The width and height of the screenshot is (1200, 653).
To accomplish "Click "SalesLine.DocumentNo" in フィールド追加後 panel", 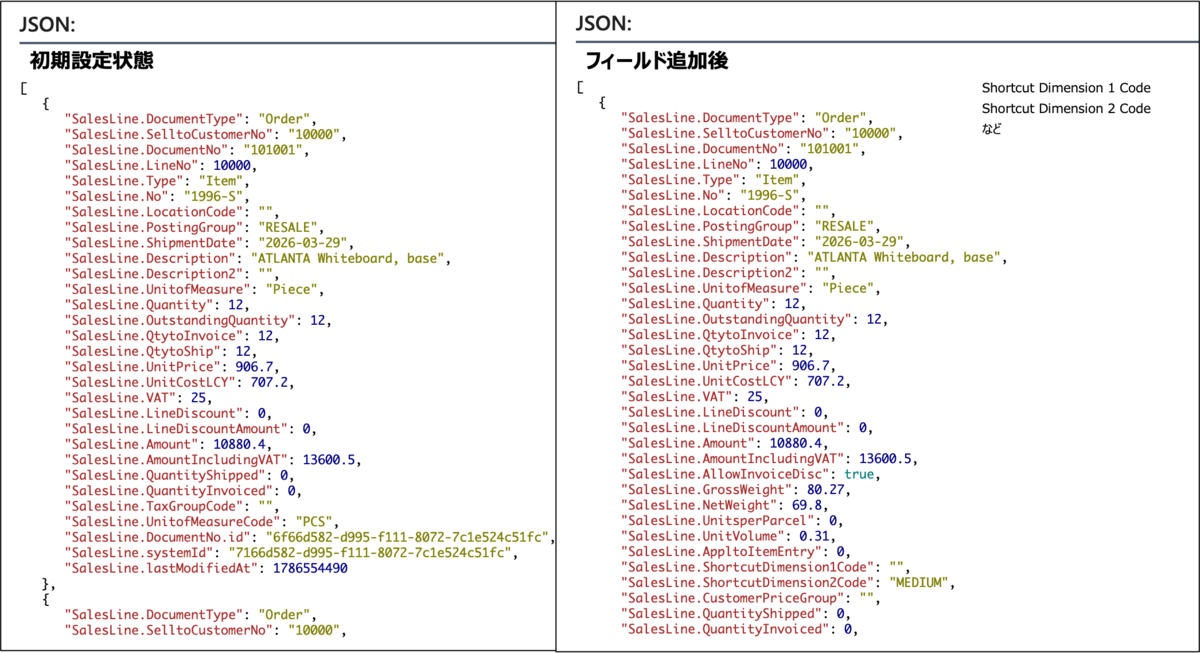I will (703, 149).
